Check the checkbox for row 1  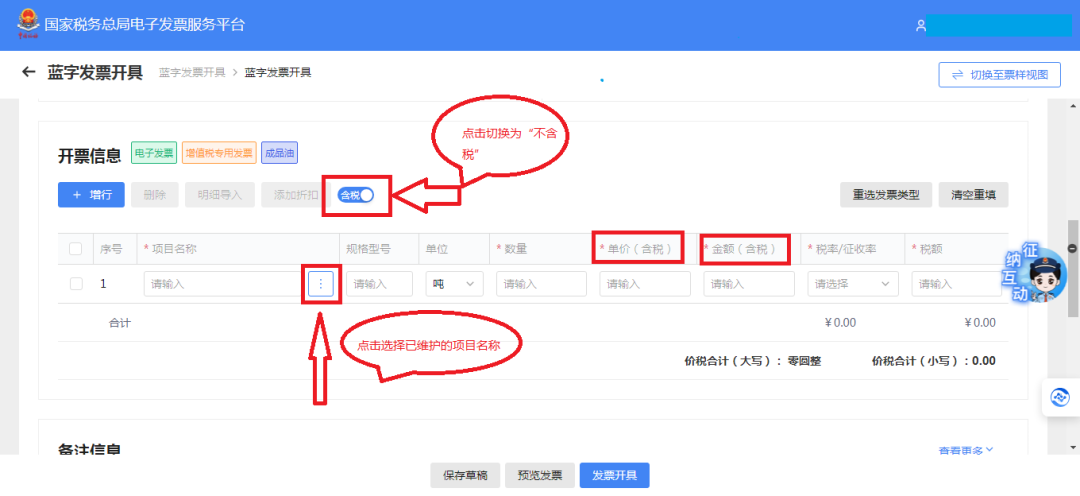tap(76, 283)
